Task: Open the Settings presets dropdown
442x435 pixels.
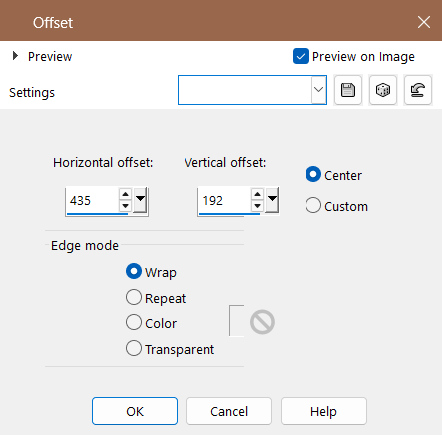Action: click(318, 90)
